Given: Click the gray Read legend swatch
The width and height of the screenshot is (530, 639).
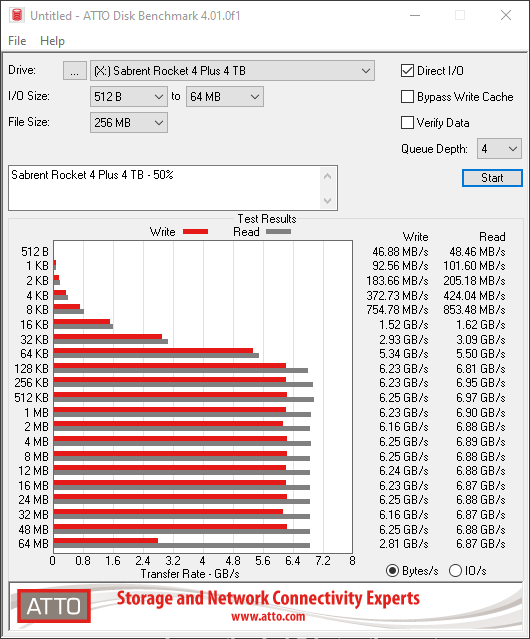Looking at the screenshot, I should pos(278,231).
